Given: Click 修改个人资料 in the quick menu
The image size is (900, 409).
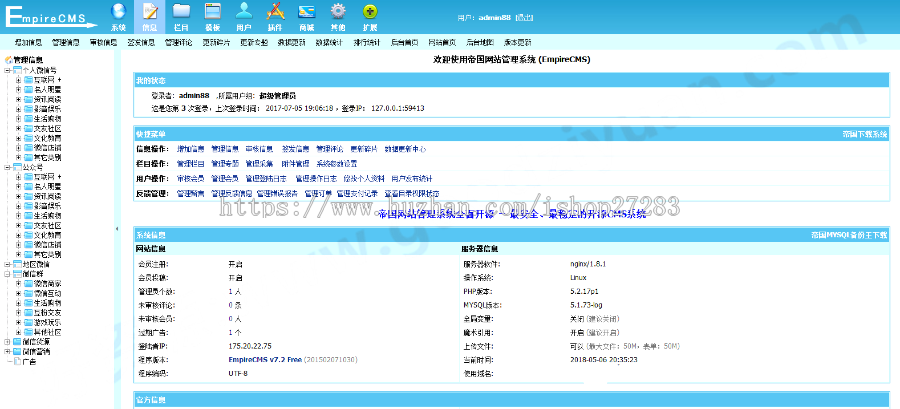Looking at the screenshot, I should (x=364, y=178).
